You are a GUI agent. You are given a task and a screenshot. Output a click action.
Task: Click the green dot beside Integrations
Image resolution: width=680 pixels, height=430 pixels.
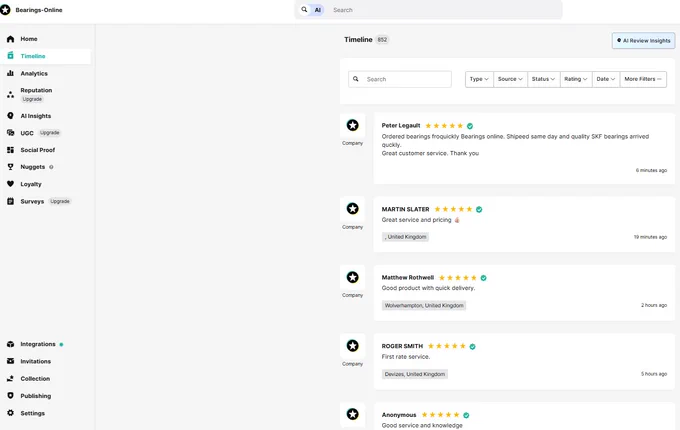click(62, 345)
